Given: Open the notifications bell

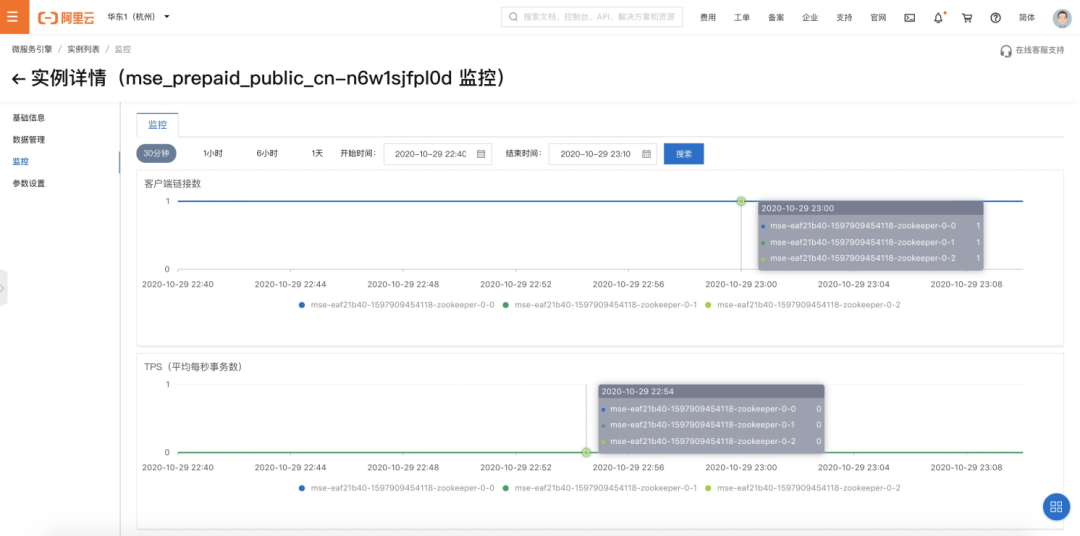Looking at the screenshot, I should (938, 18).
